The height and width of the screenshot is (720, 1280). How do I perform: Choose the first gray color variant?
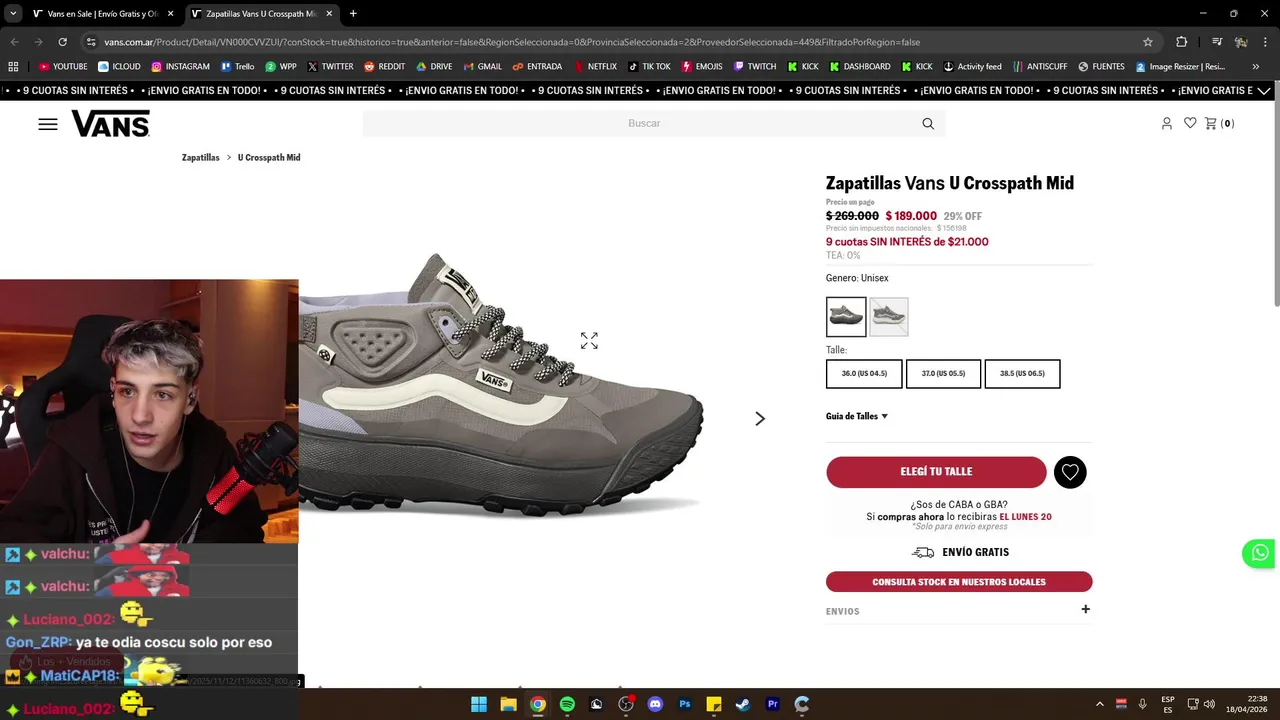846,317
